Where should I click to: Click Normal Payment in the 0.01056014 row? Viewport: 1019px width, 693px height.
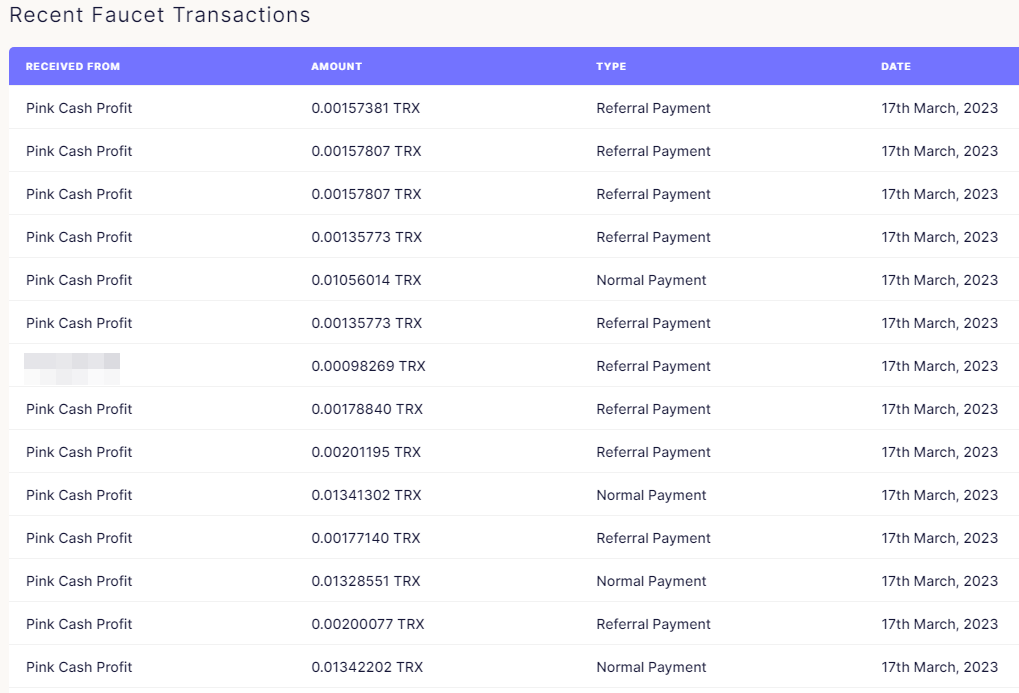[651, 280]
